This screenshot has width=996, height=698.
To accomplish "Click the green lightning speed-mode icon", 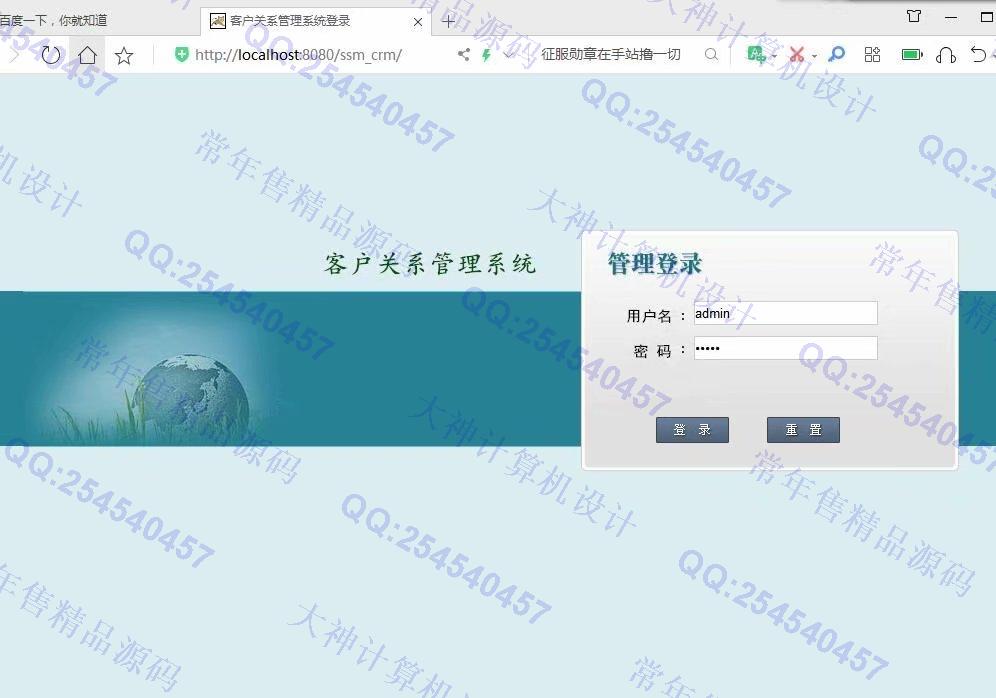I will coord(487,55).
